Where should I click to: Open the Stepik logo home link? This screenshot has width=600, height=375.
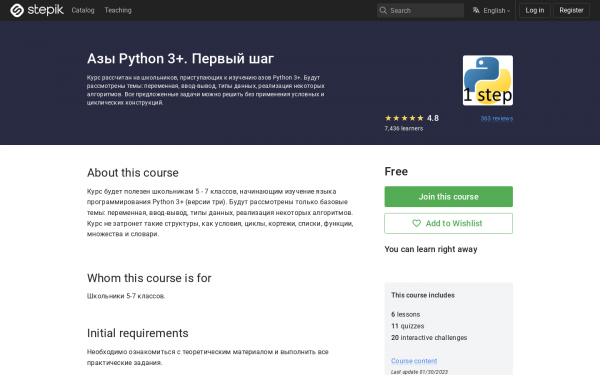pyautogui.click(x=37, y=10)
